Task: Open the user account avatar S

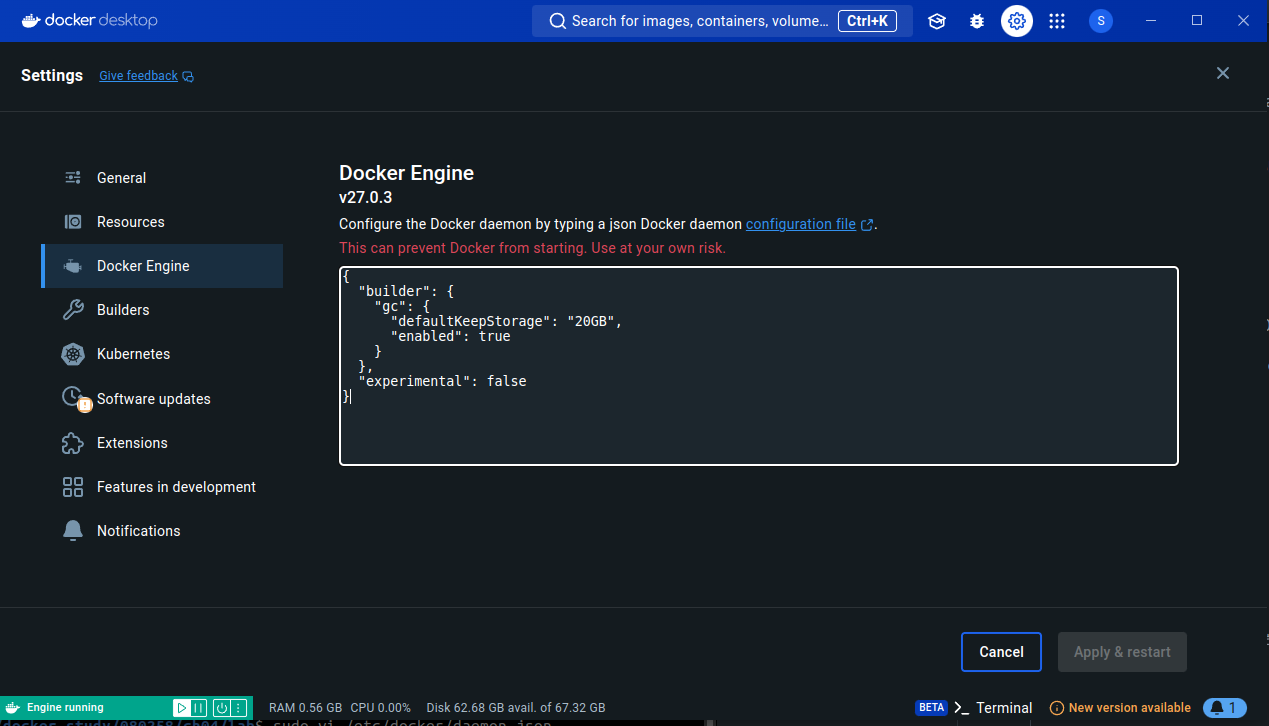Action: pos(1101,21)
